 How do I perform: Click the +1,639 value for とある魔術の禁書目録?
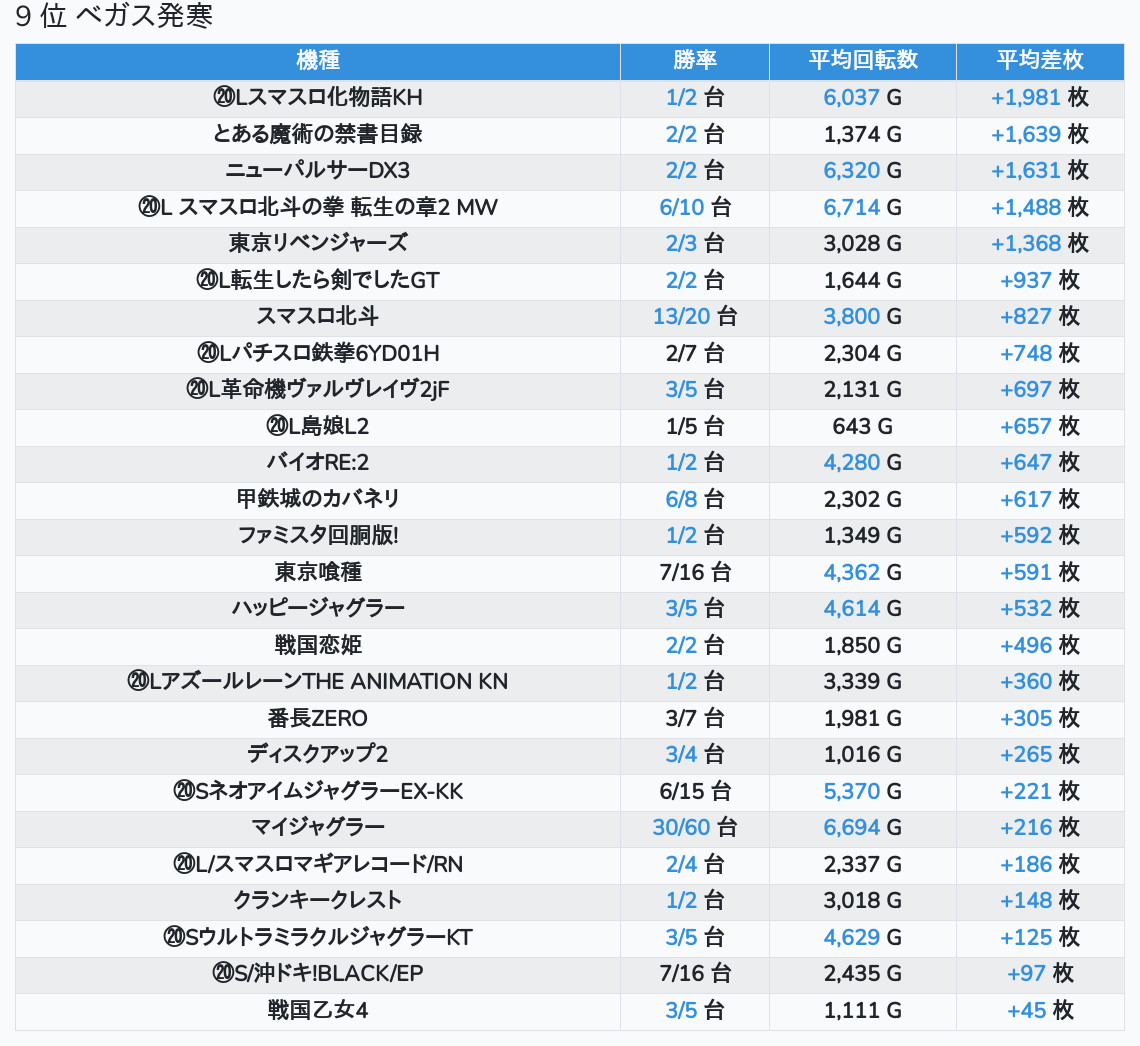[1025, 134]
